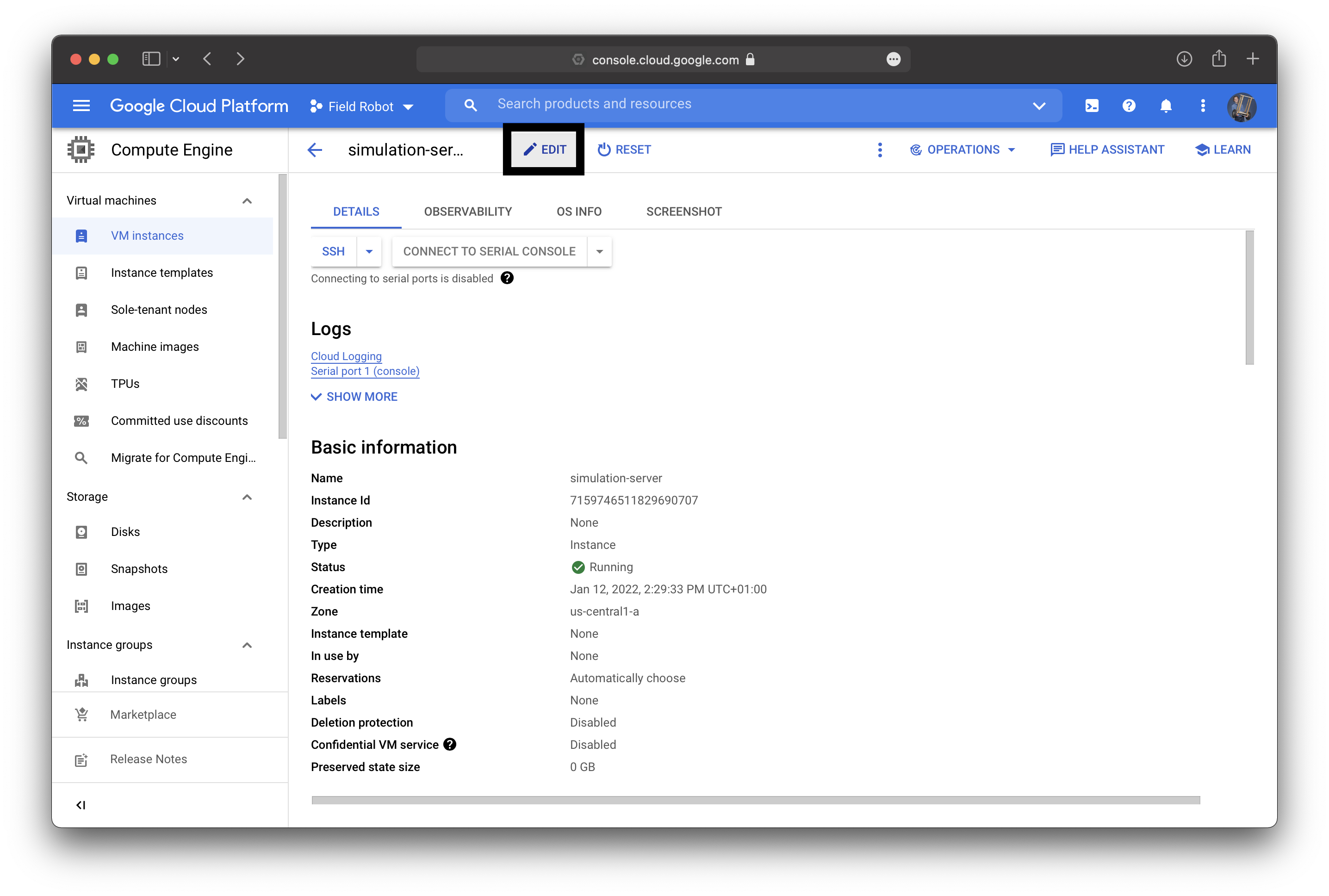Click the SSH button
The width and height of the screenshot is (1329, 896).
tap(334, 251)
